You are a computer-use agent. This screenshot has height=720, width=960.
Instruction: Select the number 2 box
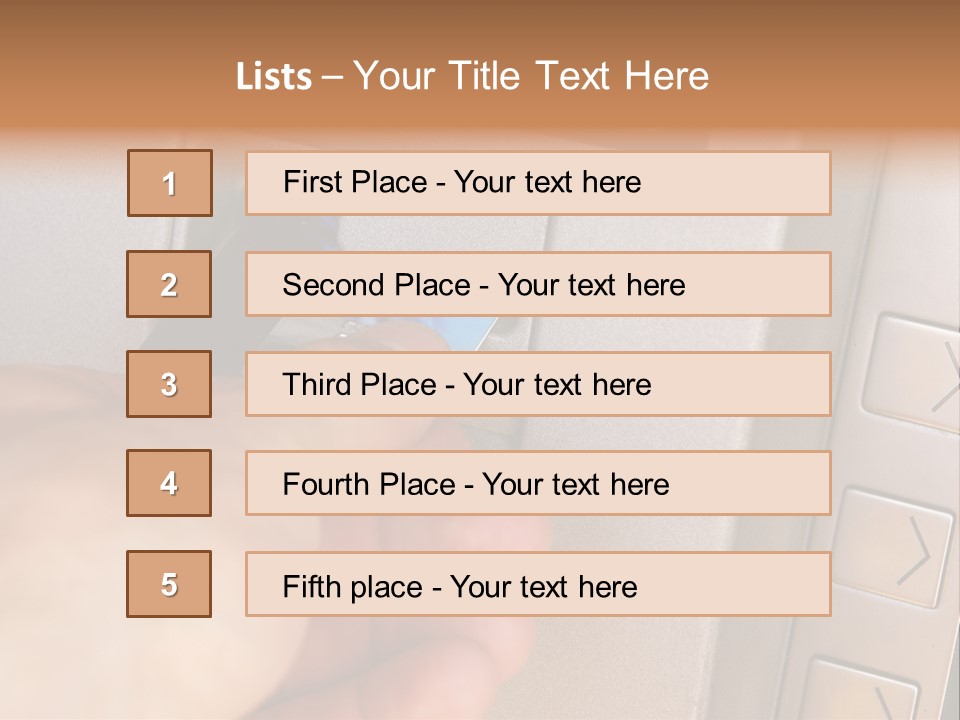[x=169, y=284]
